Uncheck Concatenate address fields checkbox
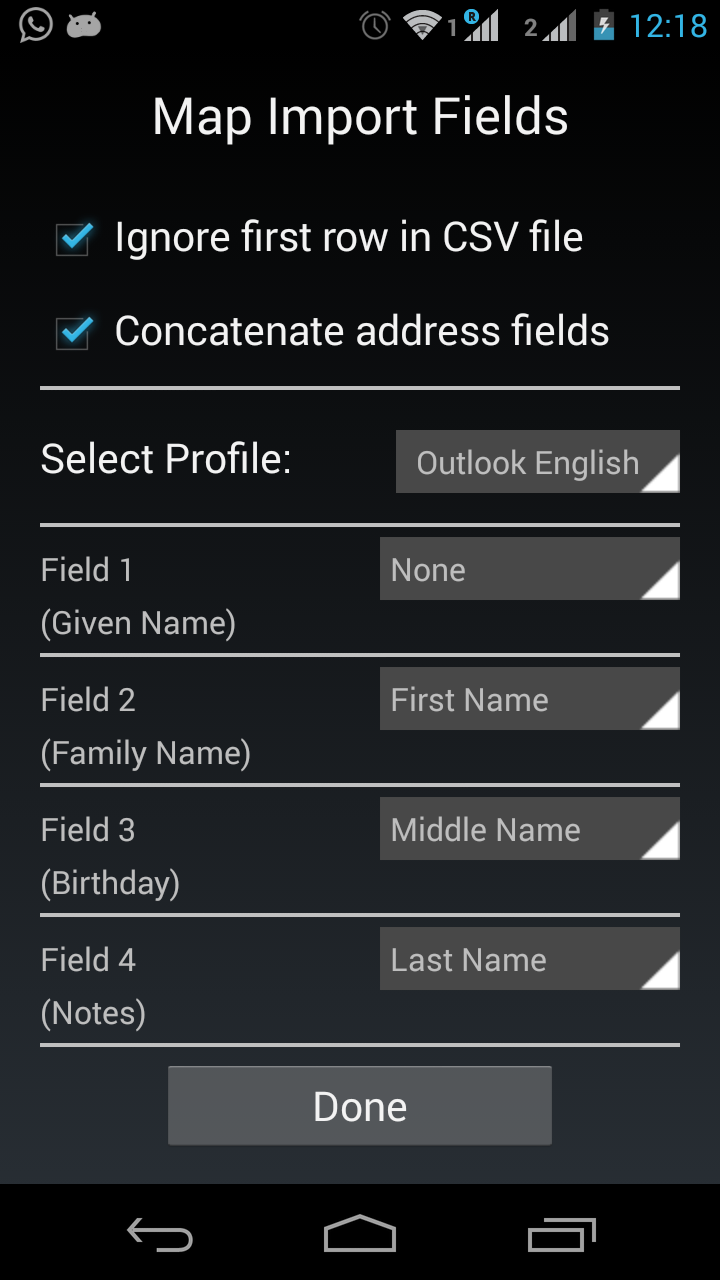This screenshot has width=720, height=1280. 74,332
